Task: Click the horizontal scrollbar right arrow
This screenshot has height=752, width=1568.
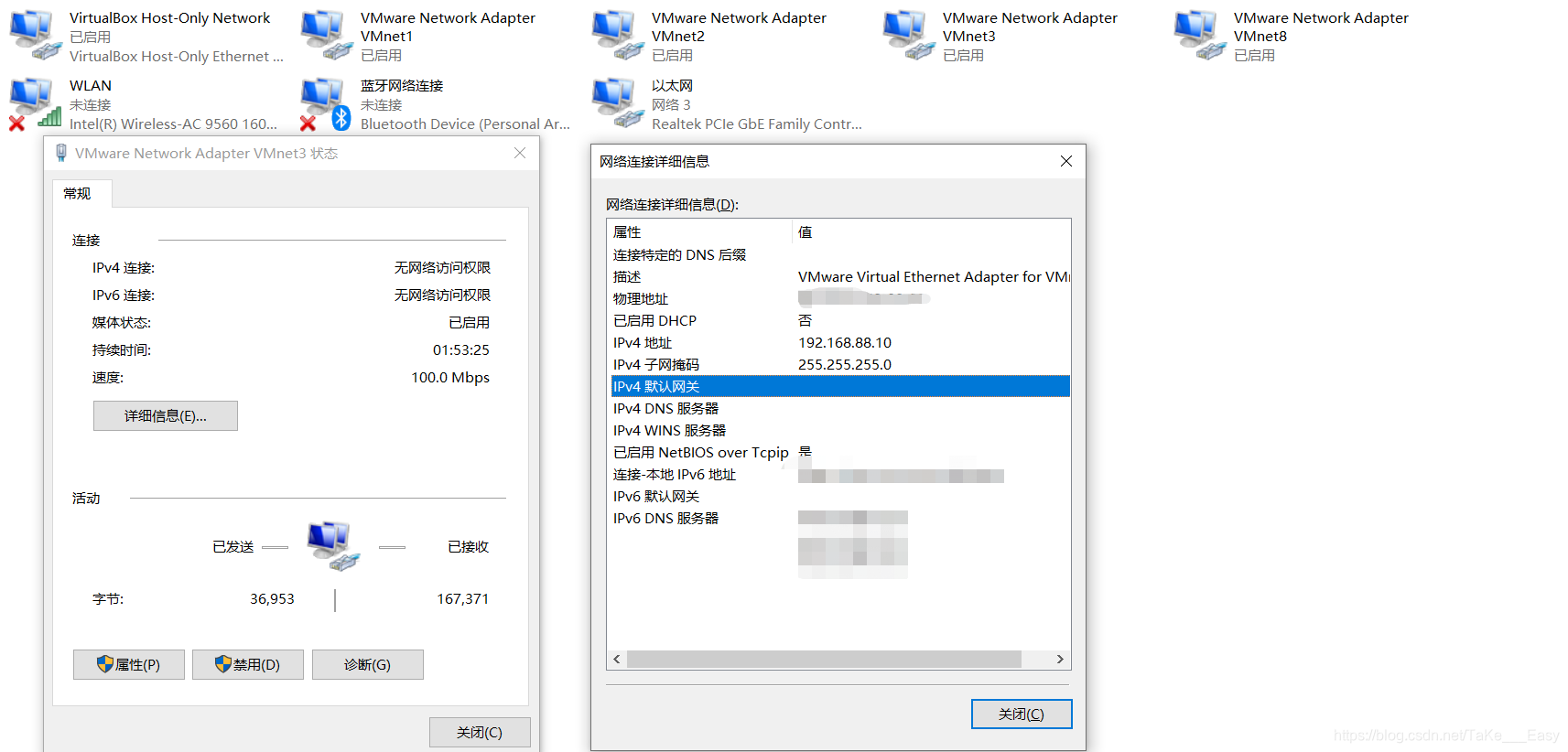Action: click(1060, 660)
